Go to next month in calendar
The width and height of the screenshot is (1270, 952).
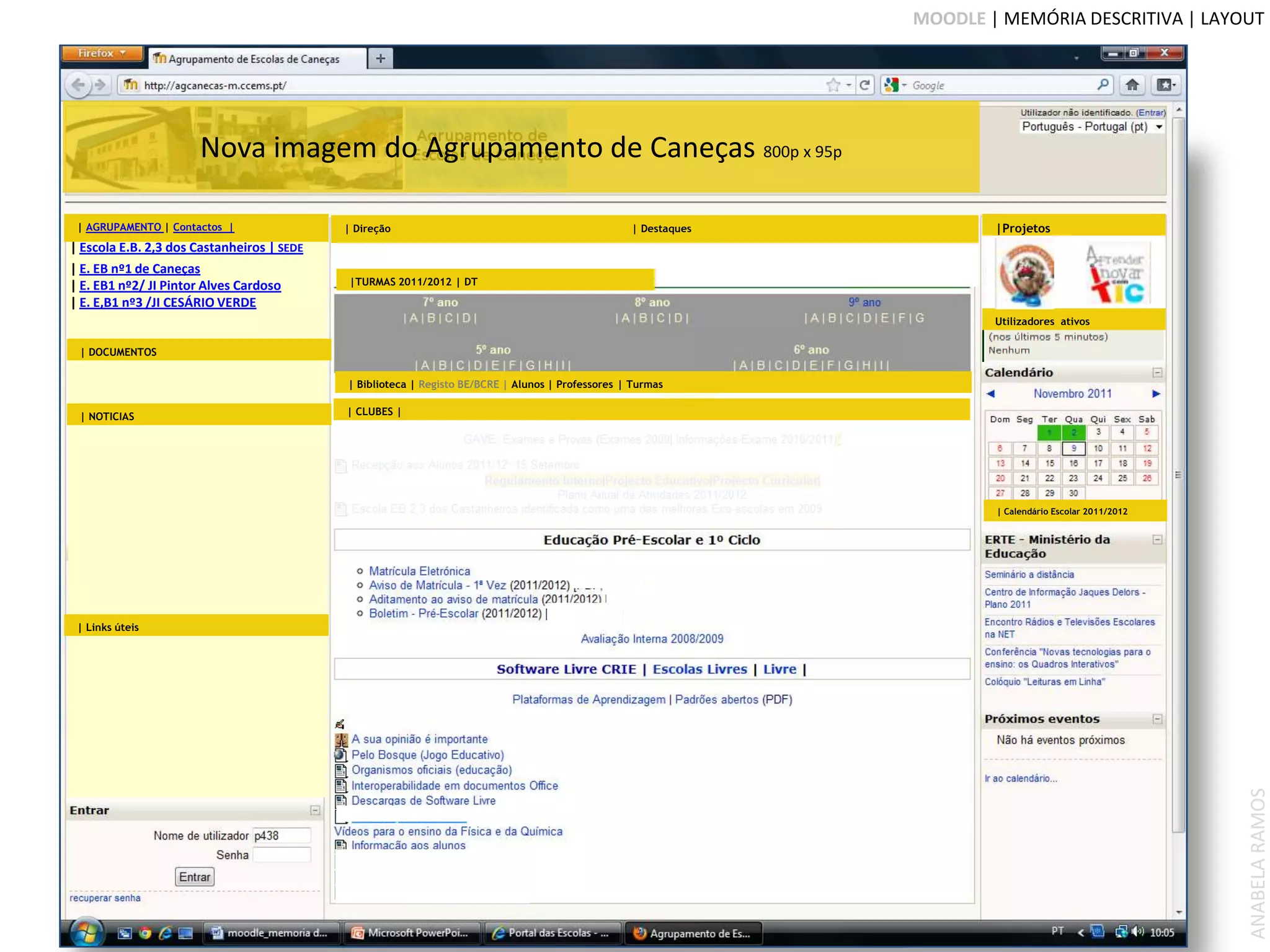coord(1156,394)
